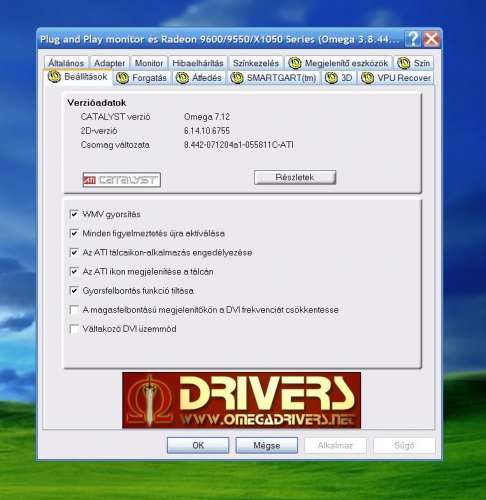Switch to the Adapter tab
This screenshot has height=500, width=486.
(x=109, y=63)
